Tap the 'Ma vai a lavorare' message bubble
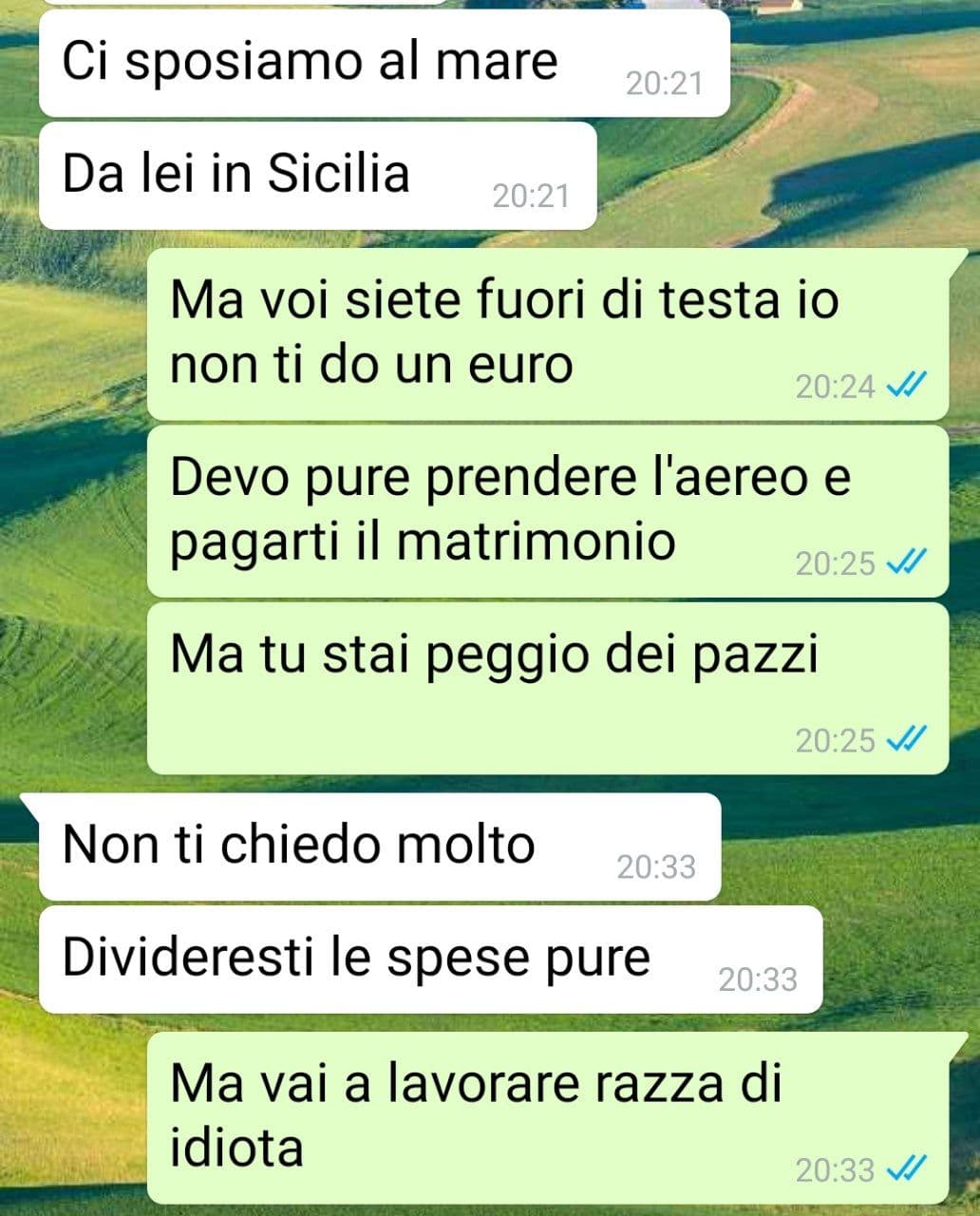This screenshot has width=980, height=1216. [548, 1117]
